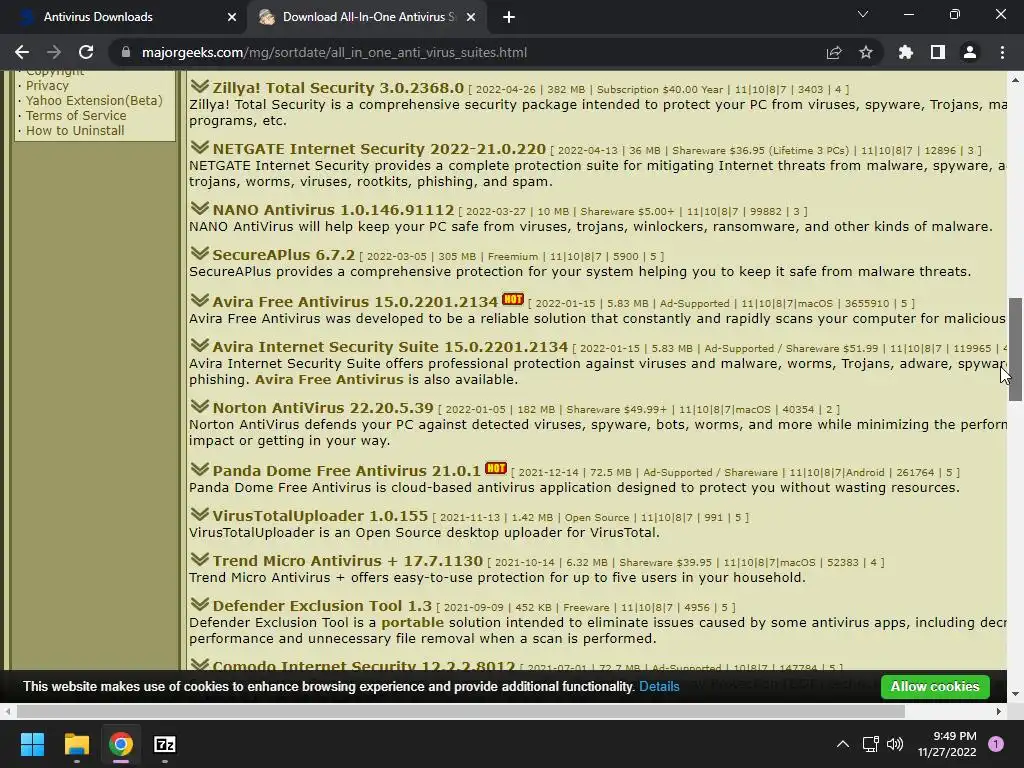Toggle the Chrome side panel
Screen dimensions: 1024x768
tap(938, 52)
